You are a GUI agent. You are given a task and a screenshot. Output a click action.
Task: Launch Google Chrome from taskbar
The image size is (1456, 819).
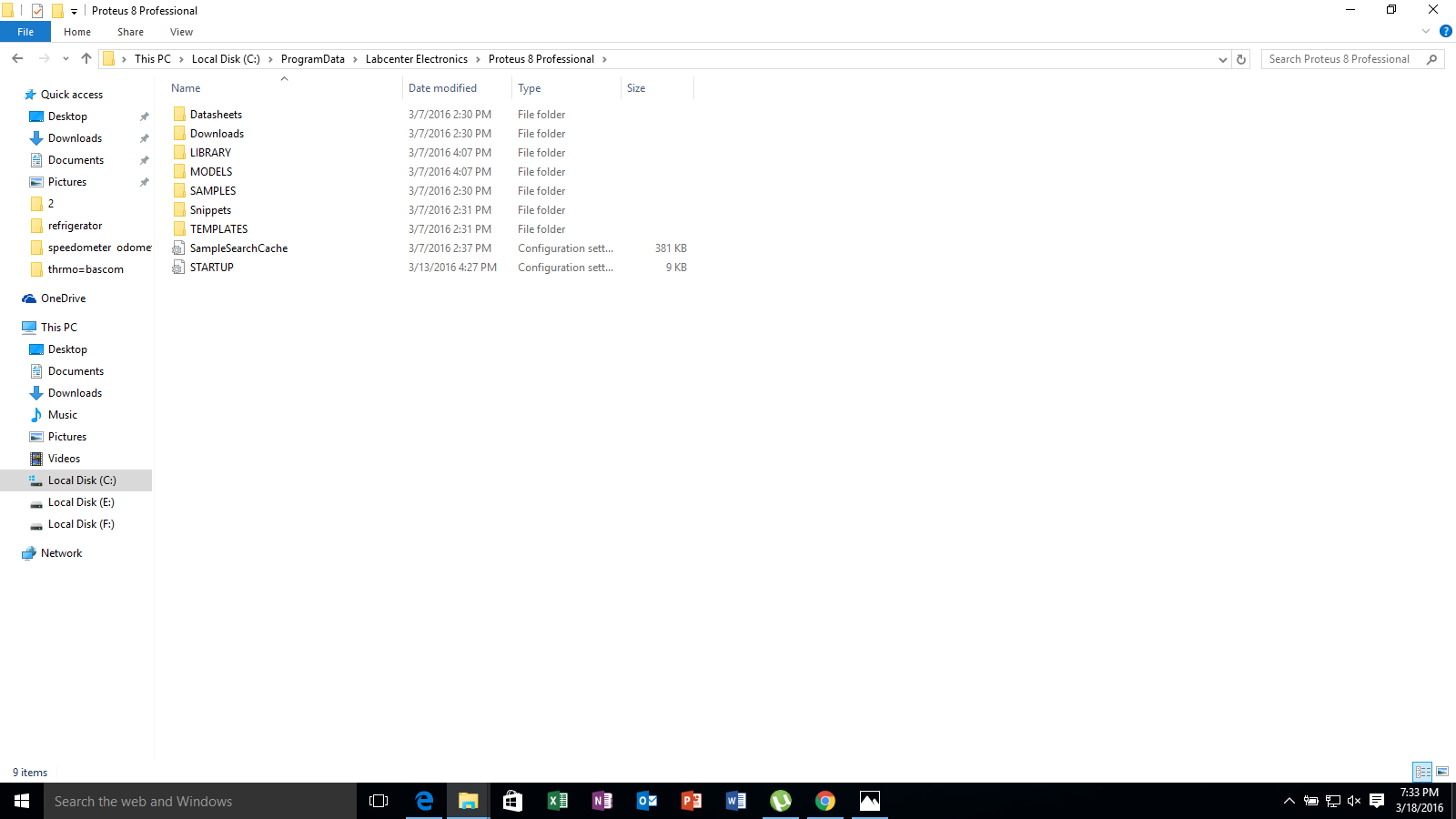pos(825,801)
